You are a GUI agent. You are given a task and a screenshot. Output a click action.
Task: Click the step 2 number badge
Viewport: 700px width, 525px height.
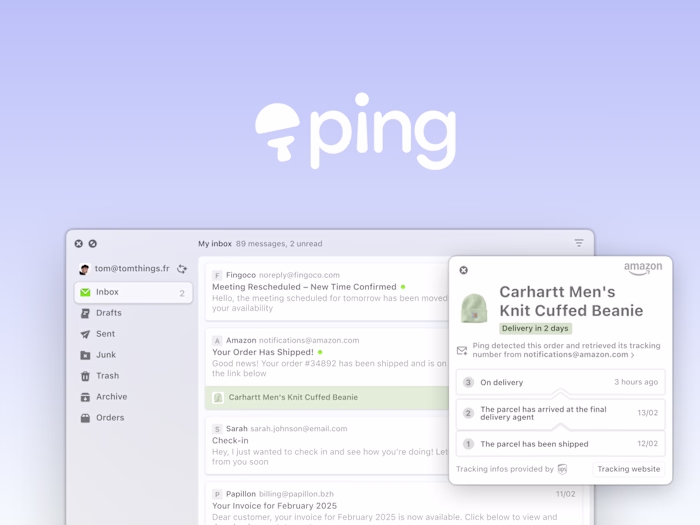(468, 413)
